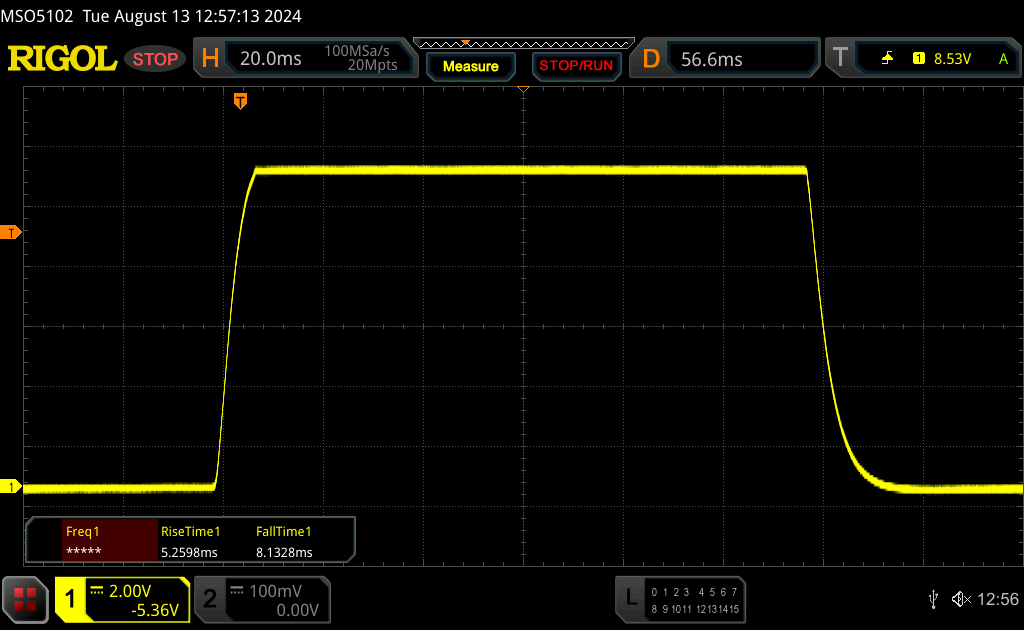Open the 20.0ms horizontal timebase setting
Screen dimensions: 1024x630
tap(271, 59)
